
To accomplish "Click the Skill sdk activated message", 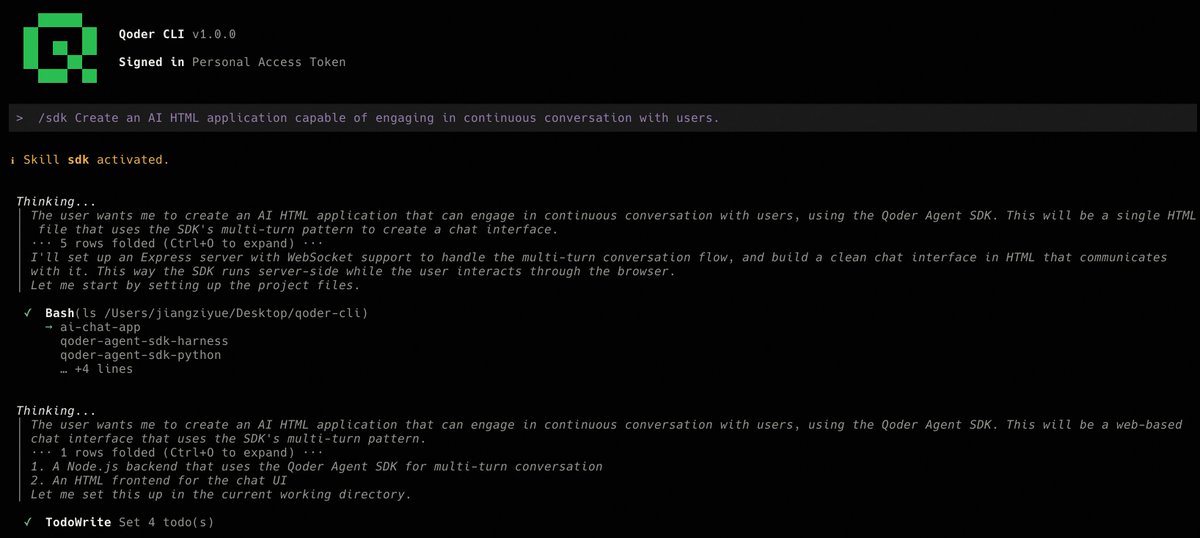I will click(x=96, y=160).
